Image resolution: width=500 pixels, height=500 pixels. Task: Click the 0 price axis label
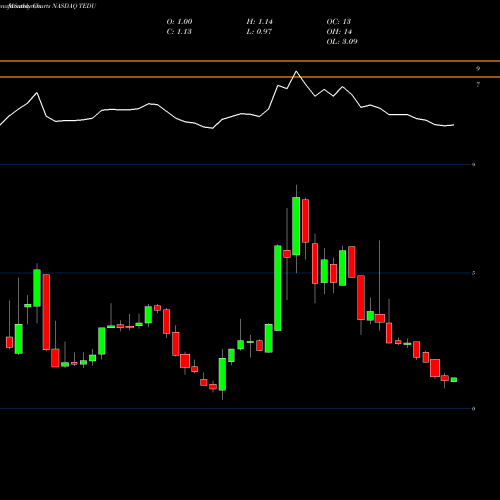[474, 409]
